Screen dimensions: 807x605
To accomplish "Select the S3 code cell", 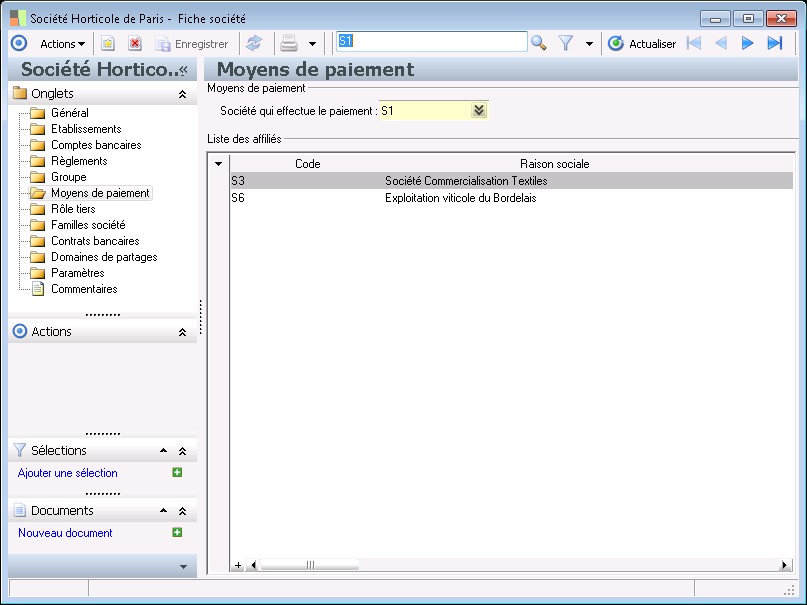I will 307,181.
